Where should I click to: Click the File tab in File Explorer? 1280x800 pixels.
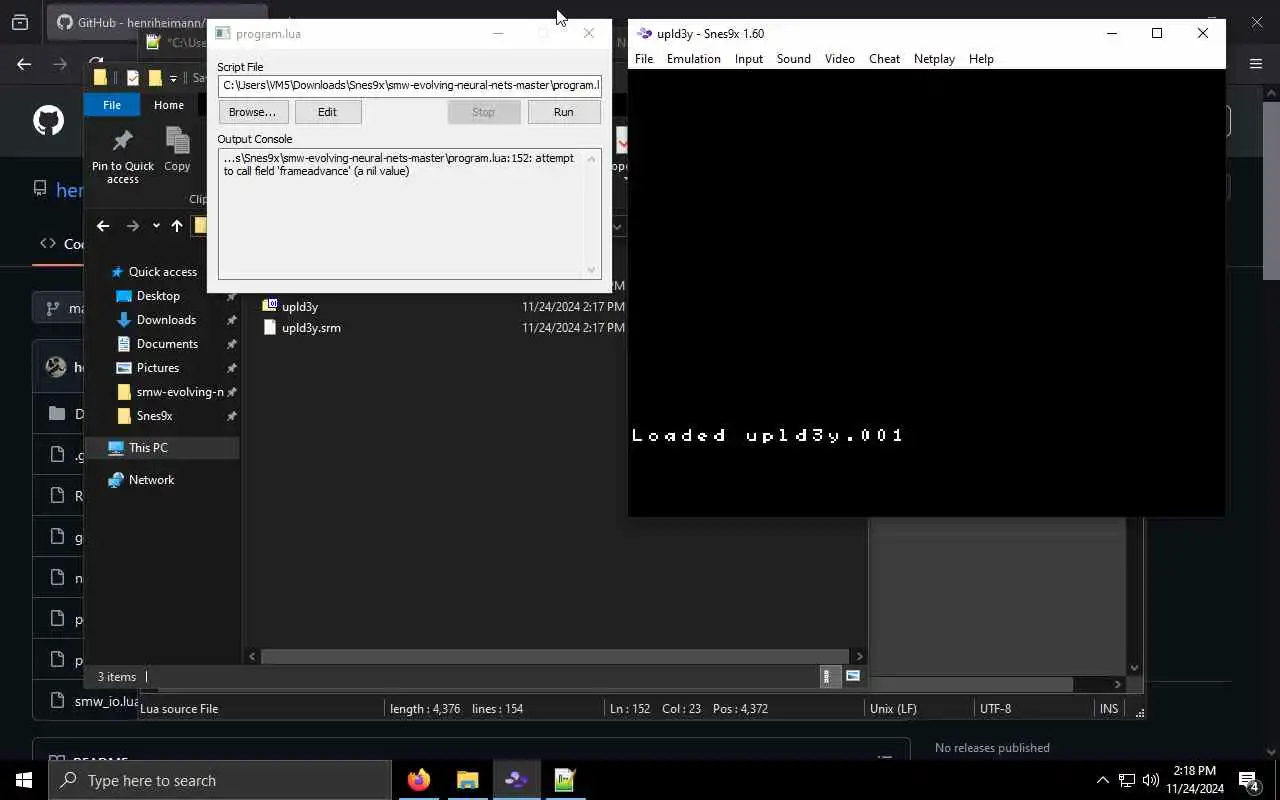click(112, 105)
